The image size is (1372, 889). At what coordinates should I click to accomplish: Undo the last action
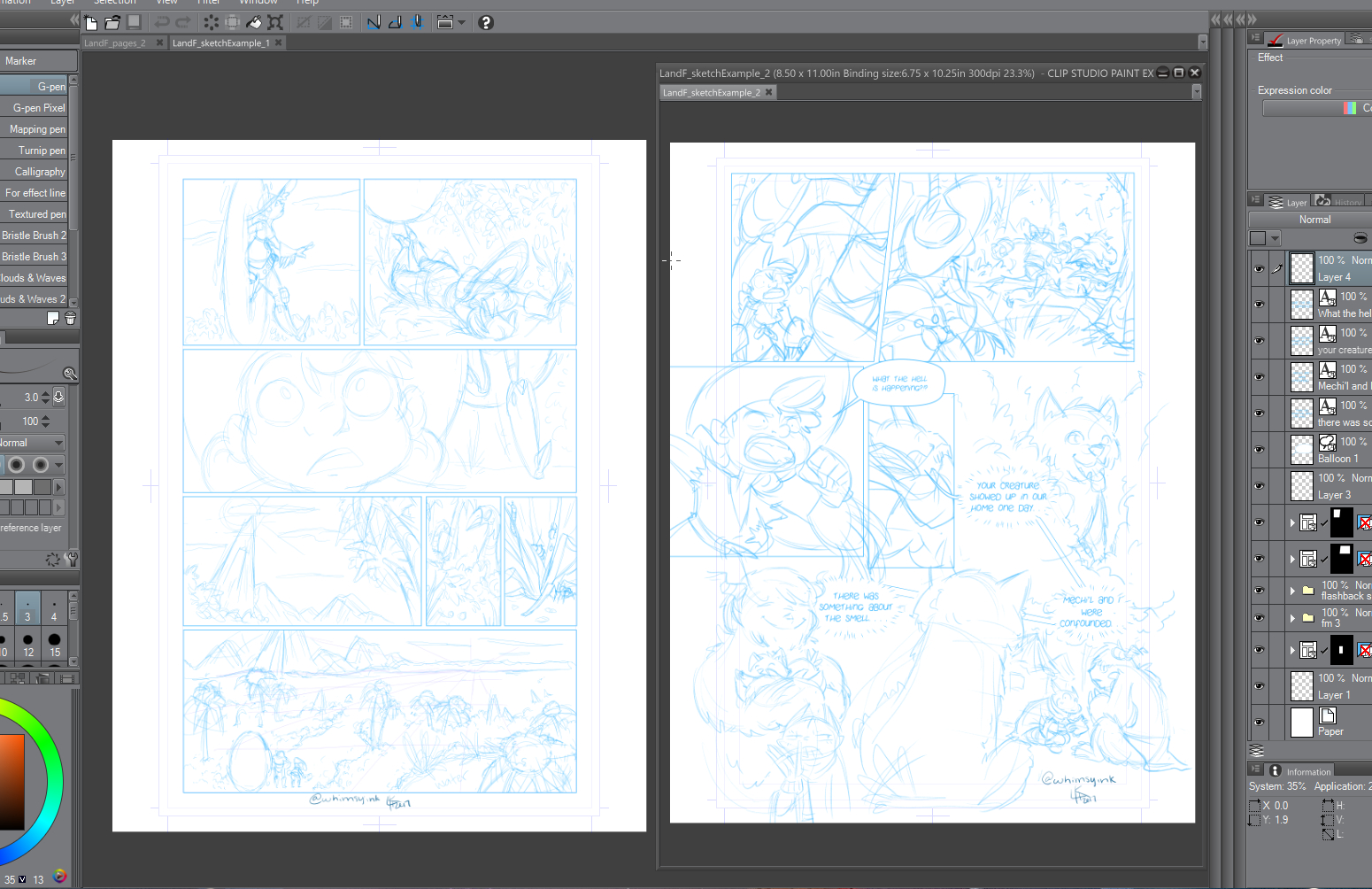(x=162, y=22)
